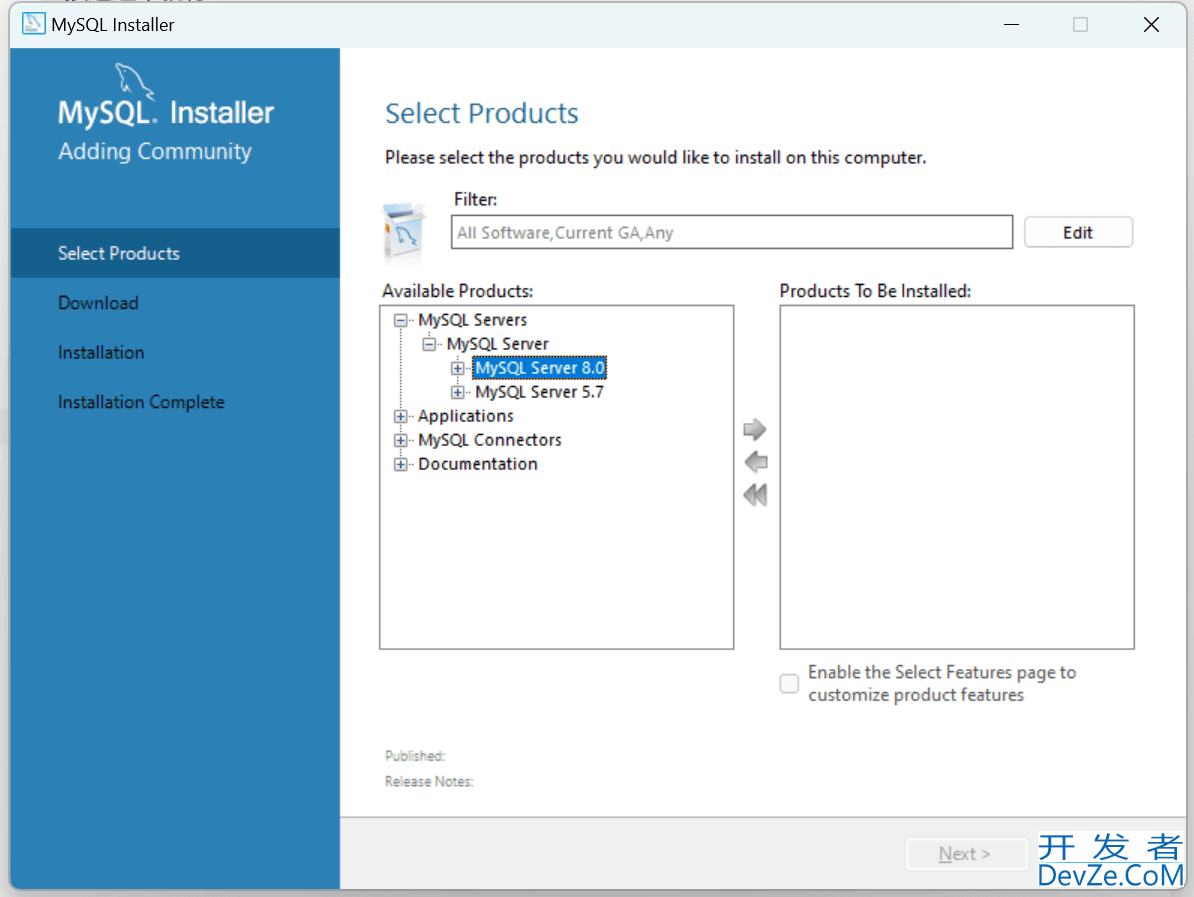
Task: Maximize the MySQL Installer window
Action: click(1081, 24)
